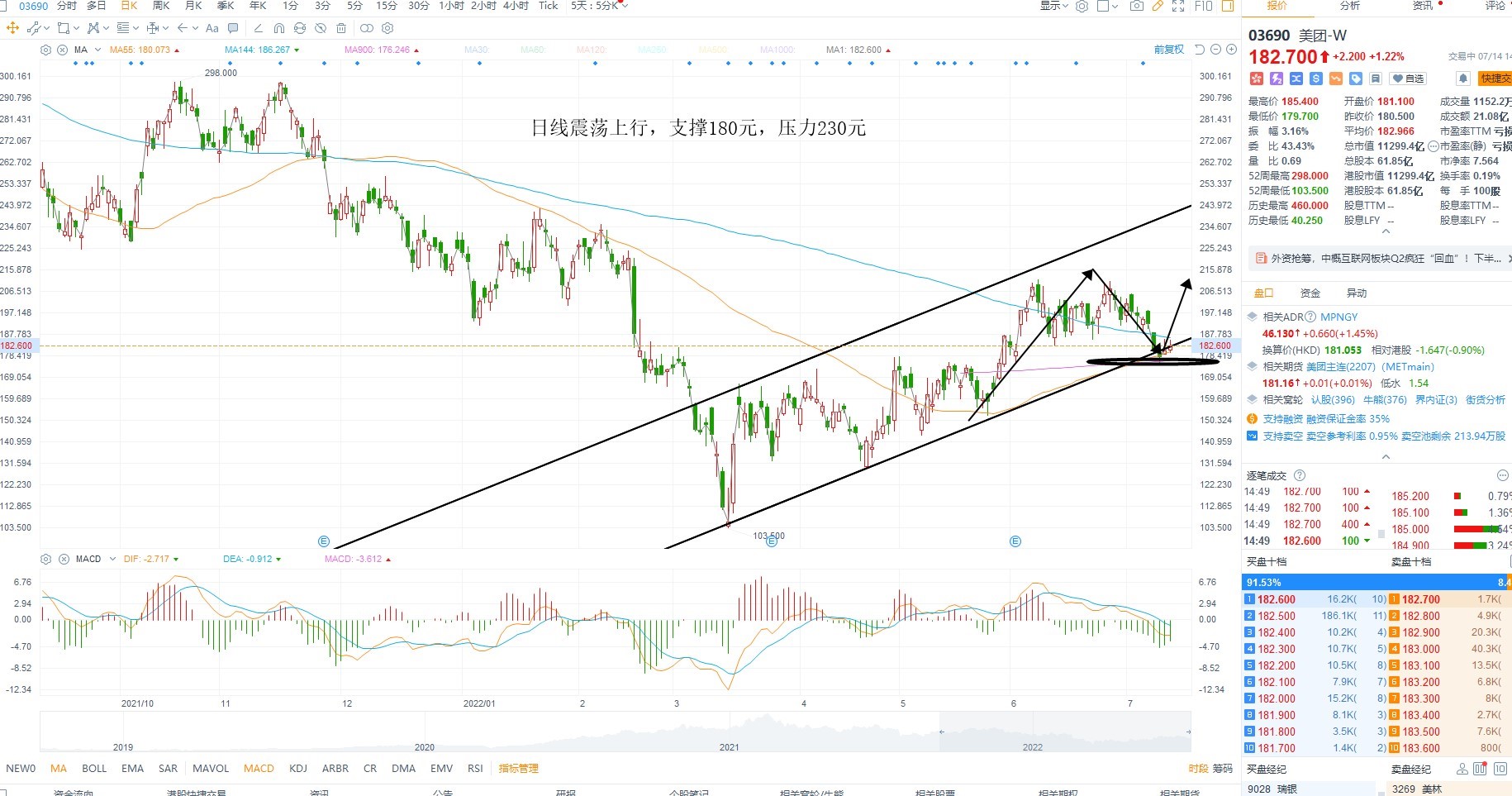Collapse the related securities section chevron

tap(1386, 456)
